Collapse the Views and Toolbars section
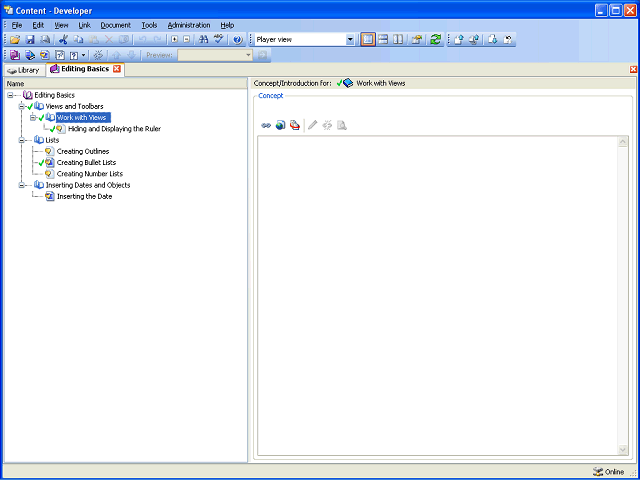Screen dimensions: 640x480 tap(22, 107)
